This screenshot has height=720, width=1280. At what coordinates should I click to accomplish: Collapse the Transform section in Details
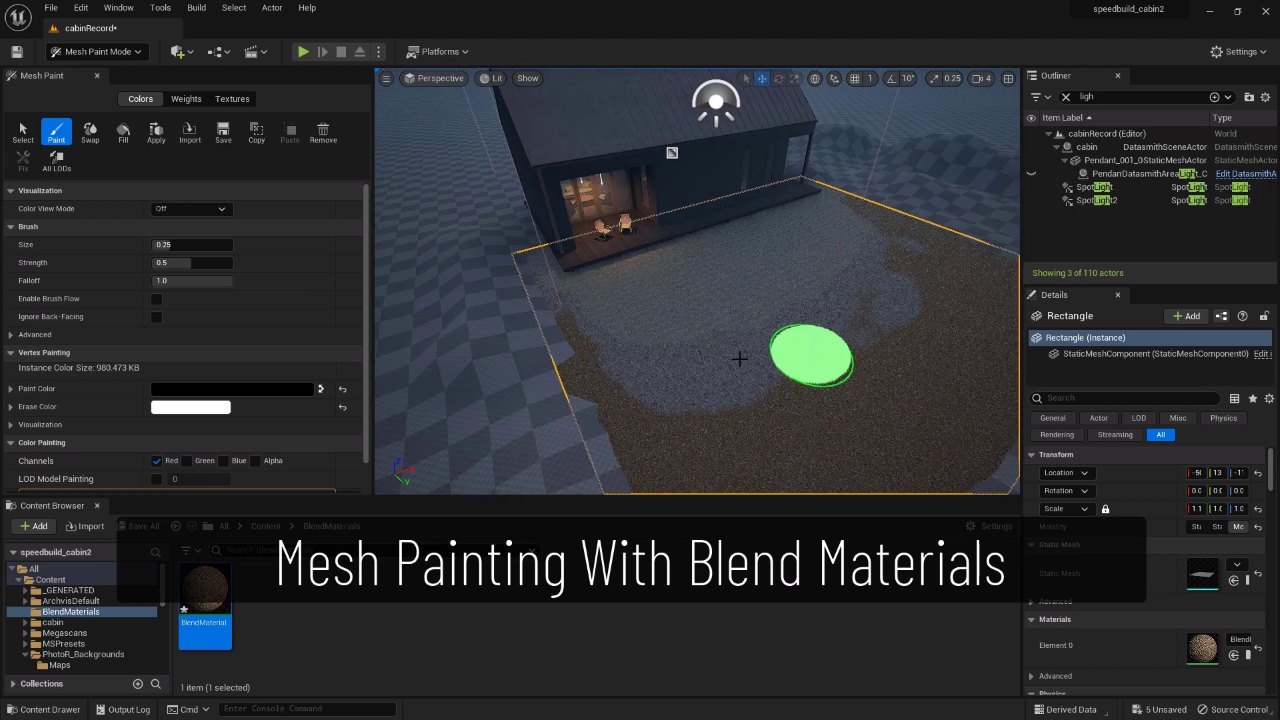1031,455
